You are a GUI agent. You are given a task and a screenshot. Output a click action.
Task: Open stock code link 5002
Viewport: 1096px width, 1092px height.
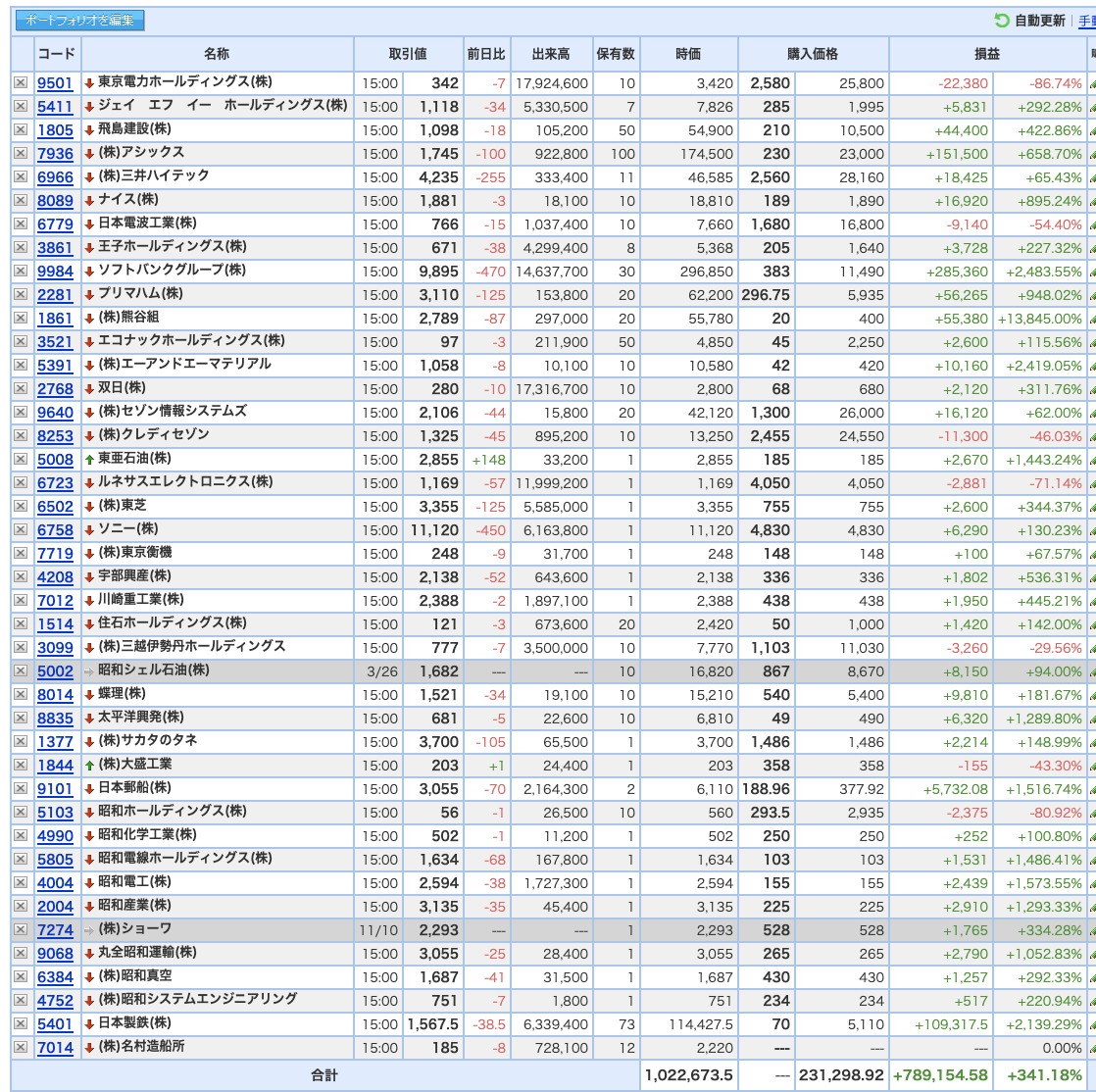55,671
